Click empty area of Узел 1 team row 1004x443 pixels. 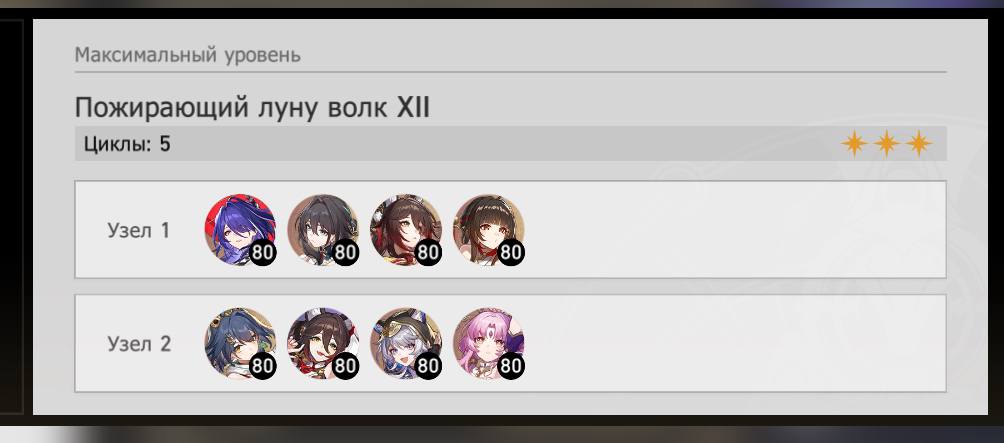coord(730,229)
